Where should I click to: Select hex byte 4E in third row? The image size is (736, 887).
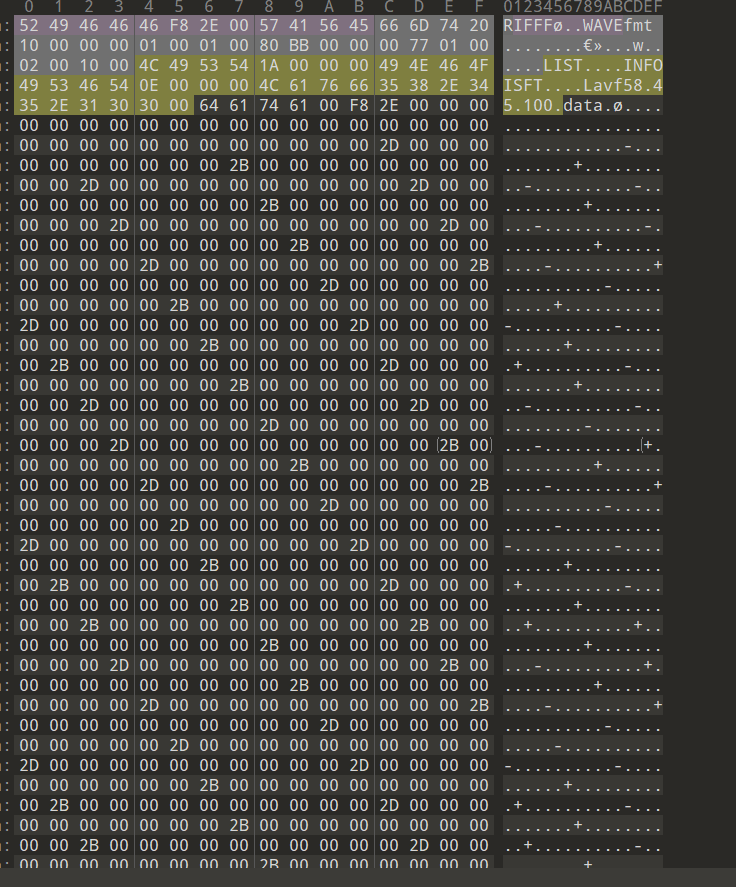click(x=418, y=66)
